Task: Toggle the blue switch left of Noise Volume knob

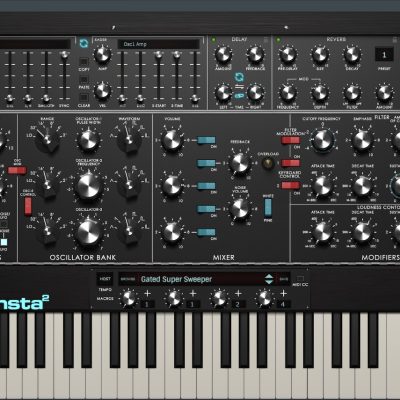Action: pyautogui.click(x=207, y=209)
